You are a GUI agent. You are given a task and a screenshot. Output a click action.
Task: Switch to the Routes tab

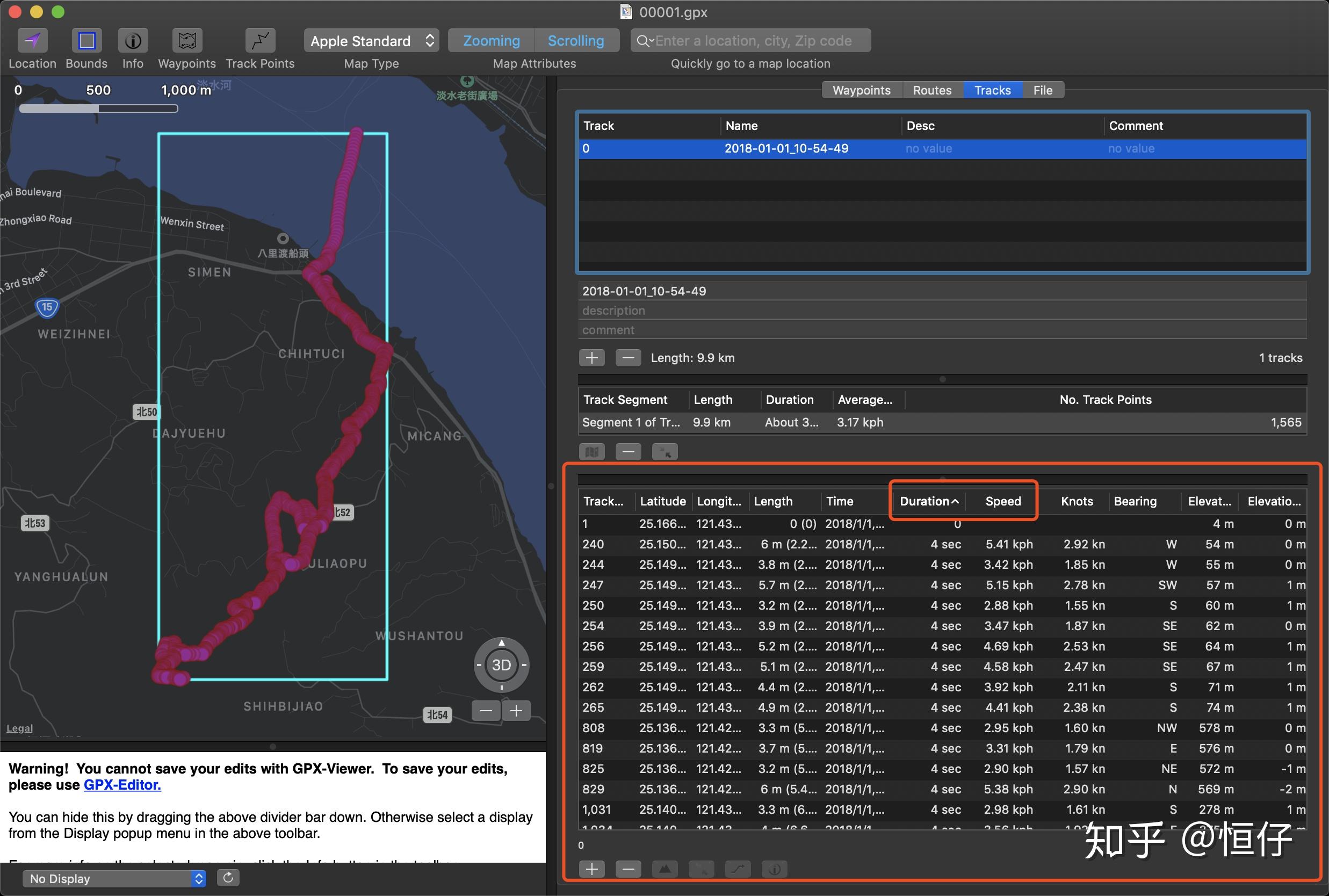click(x=932, y=90)
